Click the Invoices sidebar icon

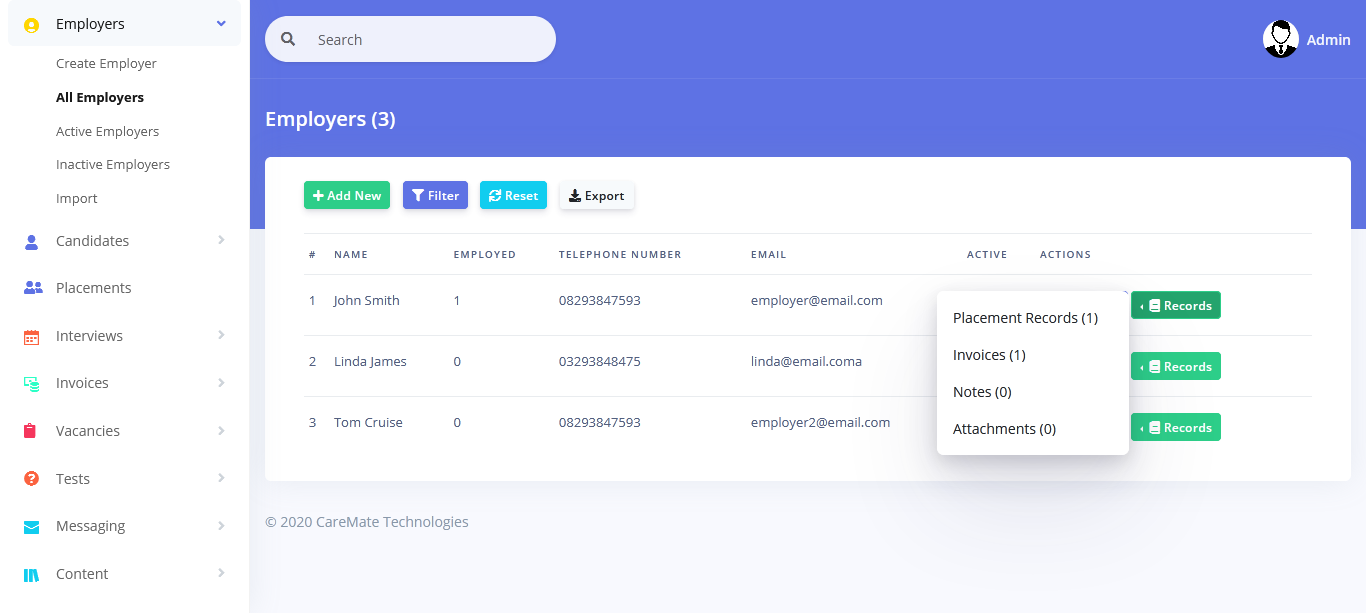(31, 384)
